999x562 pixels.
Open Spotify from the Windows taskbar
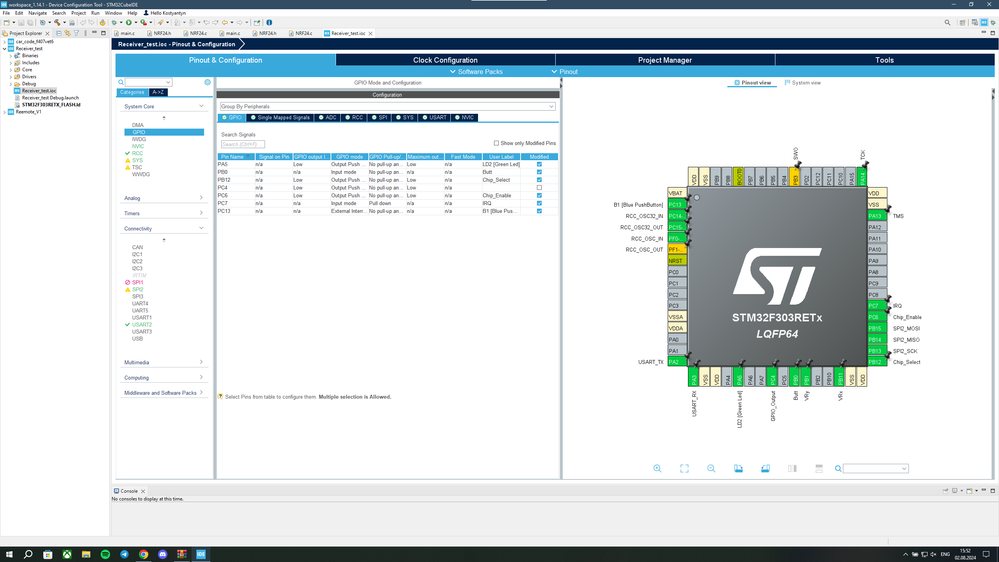105,554
